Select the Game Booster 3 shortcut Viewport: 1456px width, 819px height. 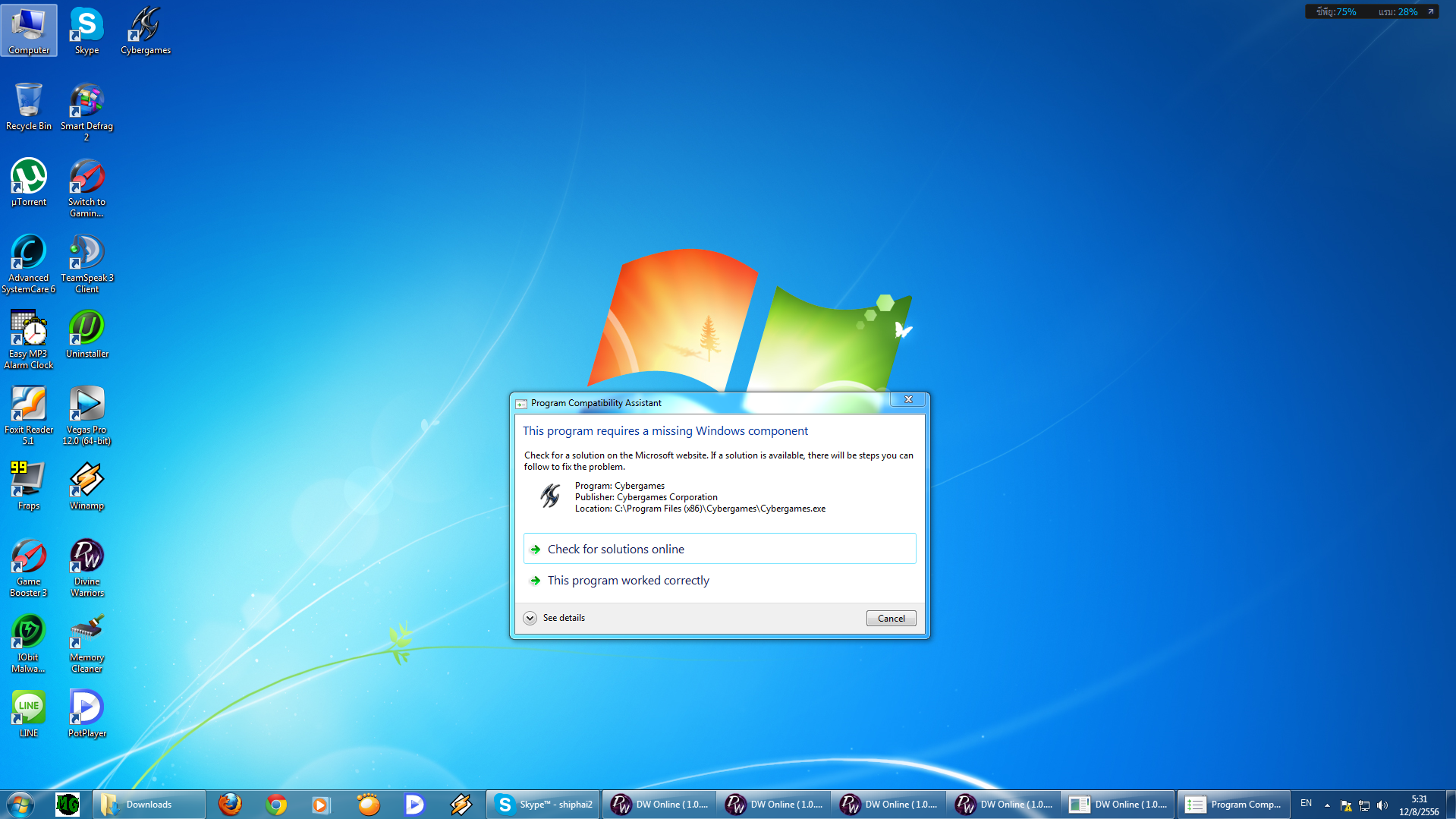[29, 567]
